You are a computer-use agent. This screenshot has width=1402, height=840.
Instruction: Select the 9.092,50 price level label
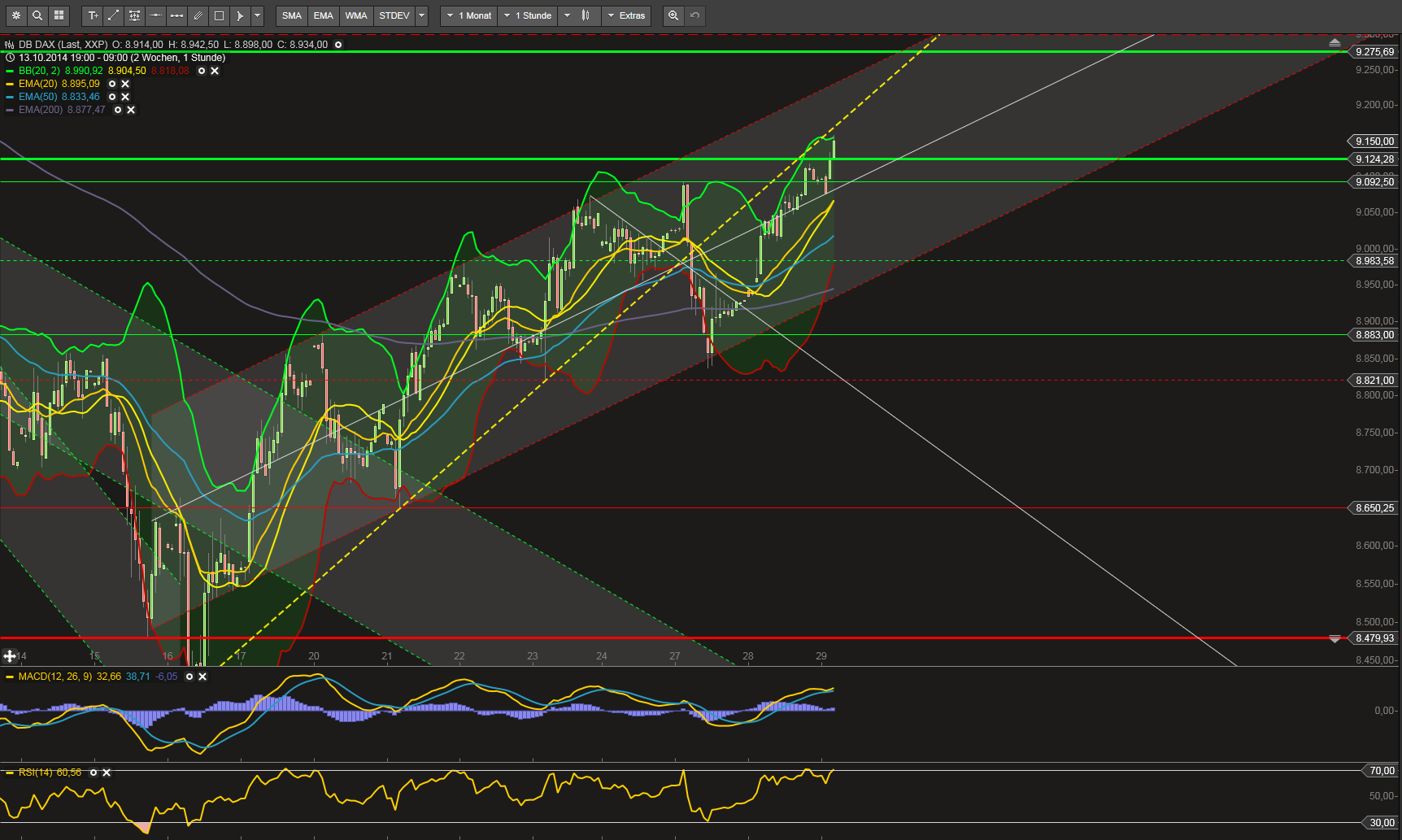tap(1374, 182)
